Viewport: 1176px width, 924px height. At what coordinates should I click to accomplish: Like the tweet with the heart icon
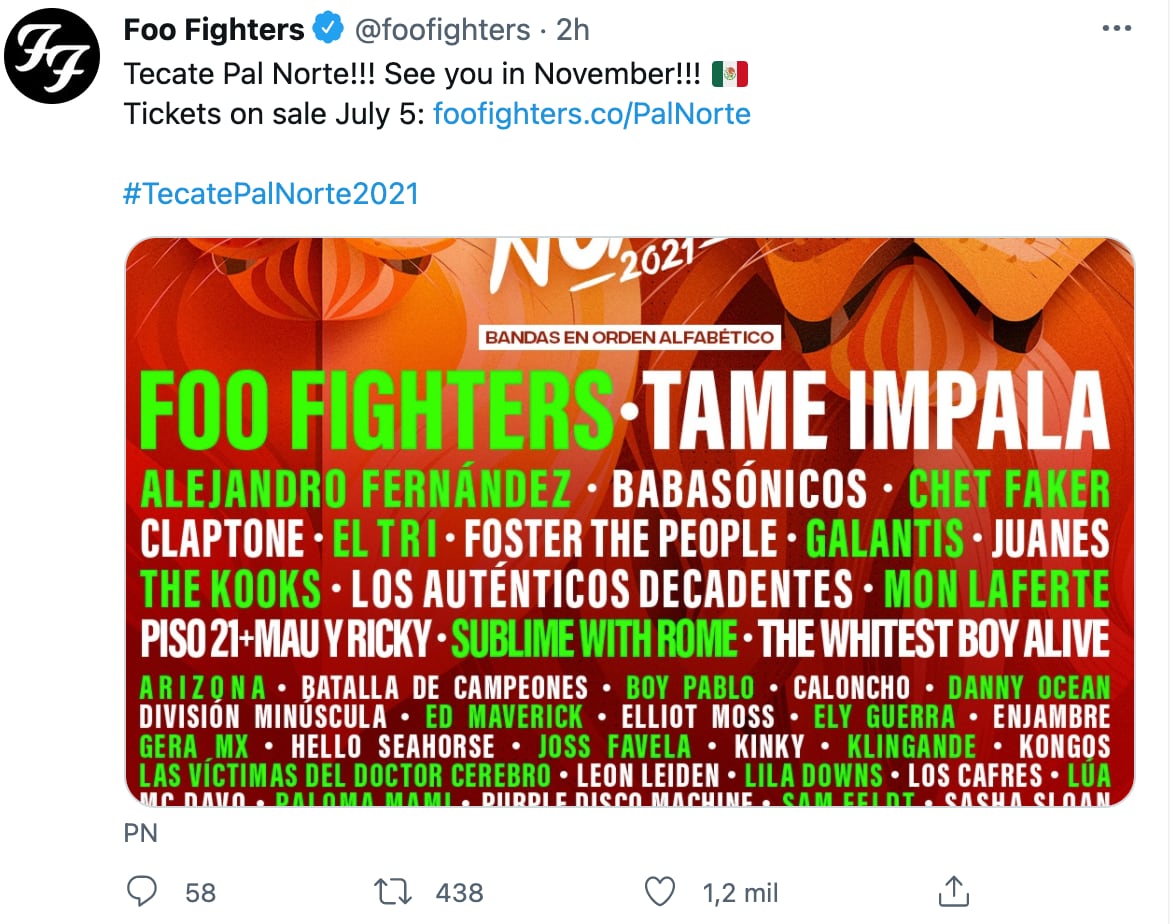(x=660, y=890)
